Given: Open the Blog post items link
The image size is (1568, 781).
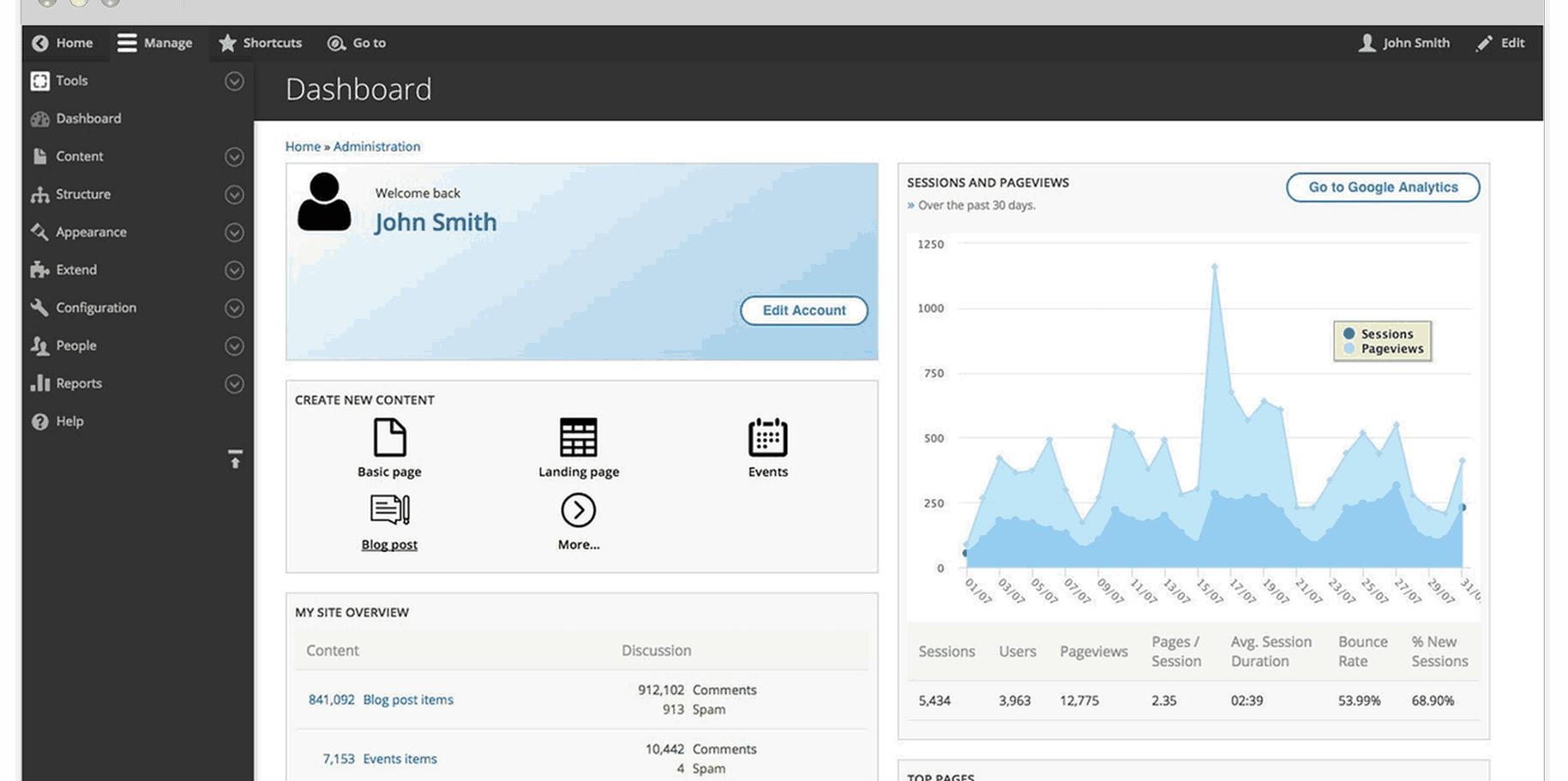Looking at the screenshot, I should [x=408, y=700].
